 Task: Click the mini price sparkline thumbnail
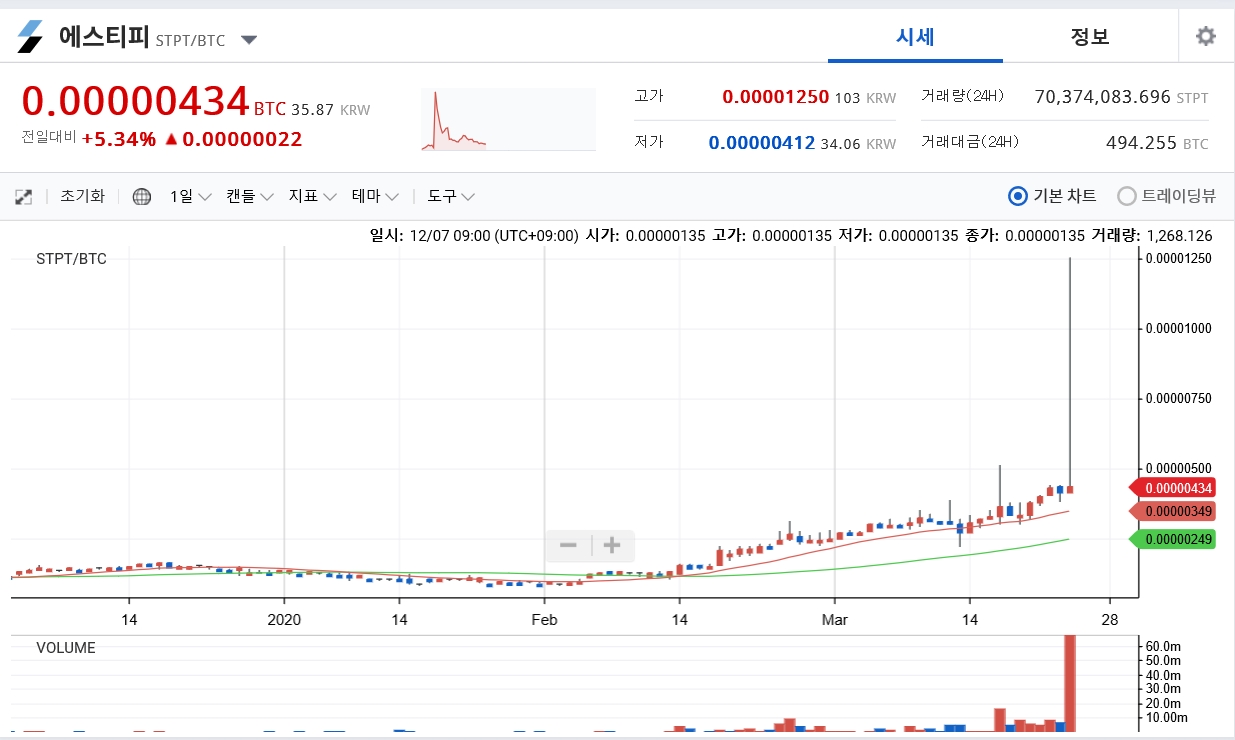point(508,120)
